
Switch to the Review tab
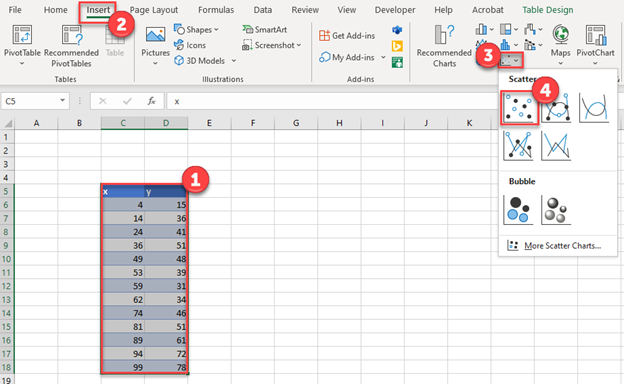click(x=305, y=10)
